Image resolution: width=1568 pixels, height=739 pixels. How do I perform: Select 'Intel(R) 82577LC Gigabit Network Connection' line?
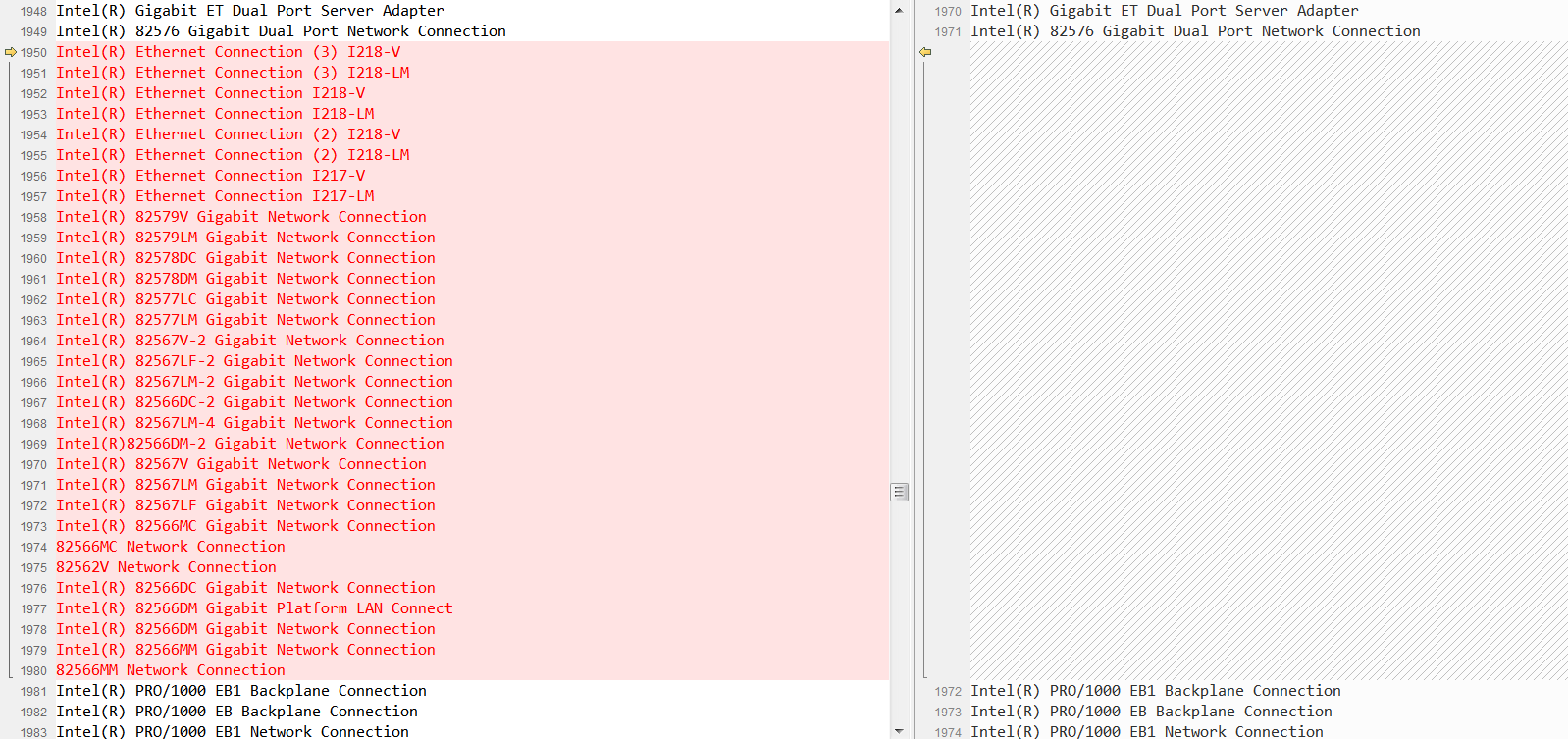pos(245,299)
